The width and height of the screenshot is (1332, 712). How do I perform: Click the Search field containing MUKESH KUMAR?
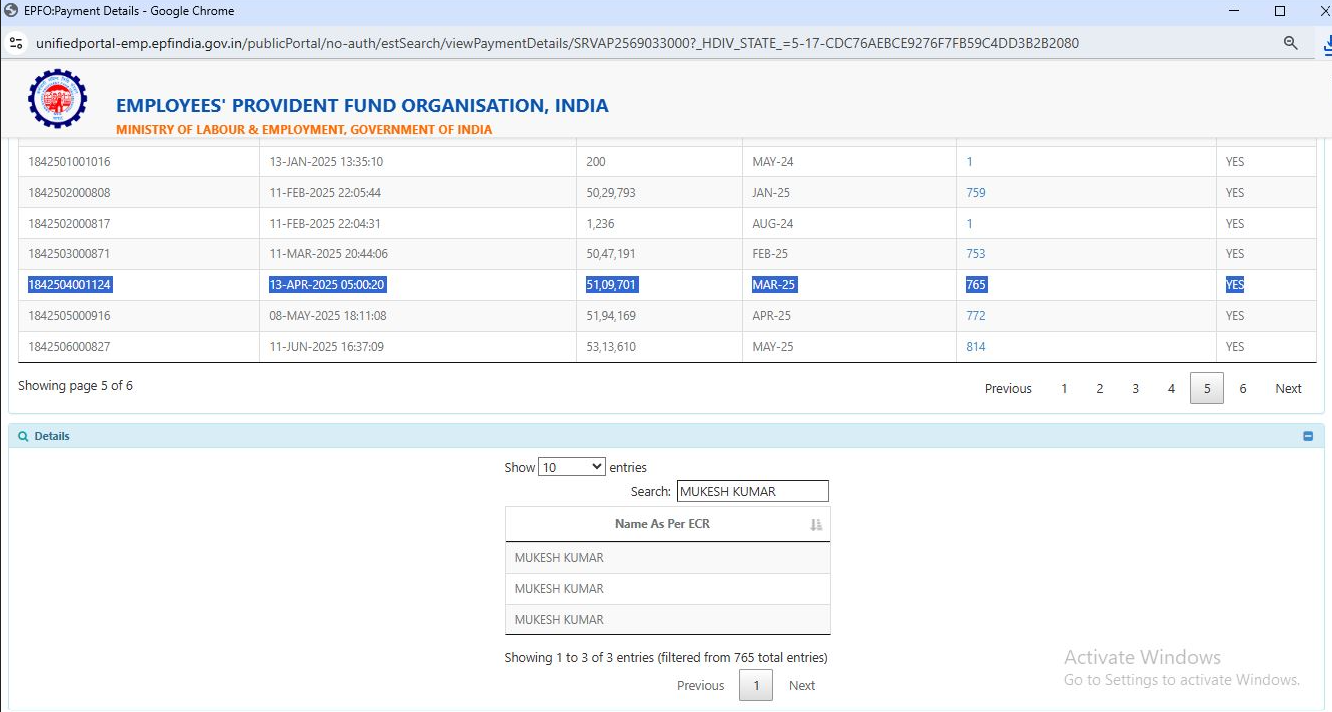pyautogui.click(x=752, y=491)
